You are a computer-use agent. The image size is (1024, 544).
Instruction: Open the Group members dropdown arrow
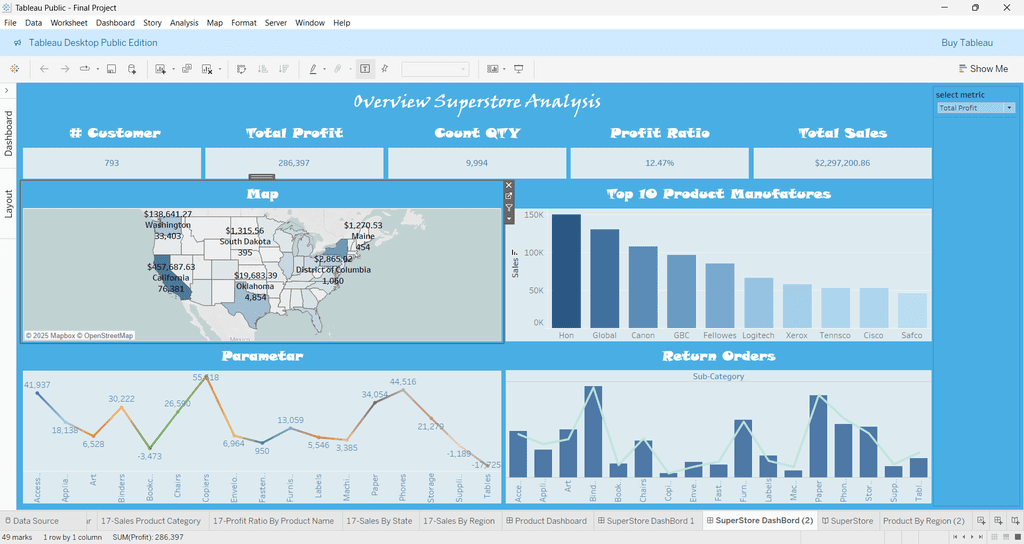[x=350, y=69]
